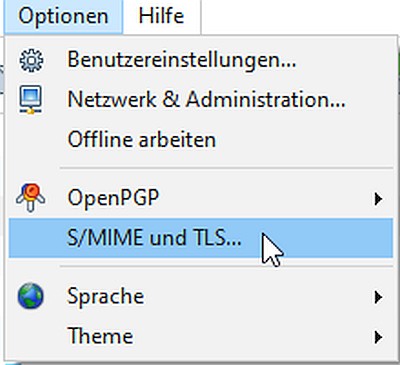The image size is (400, 365).
Task: Click the network computer icon
Action: tap(31, 100)
